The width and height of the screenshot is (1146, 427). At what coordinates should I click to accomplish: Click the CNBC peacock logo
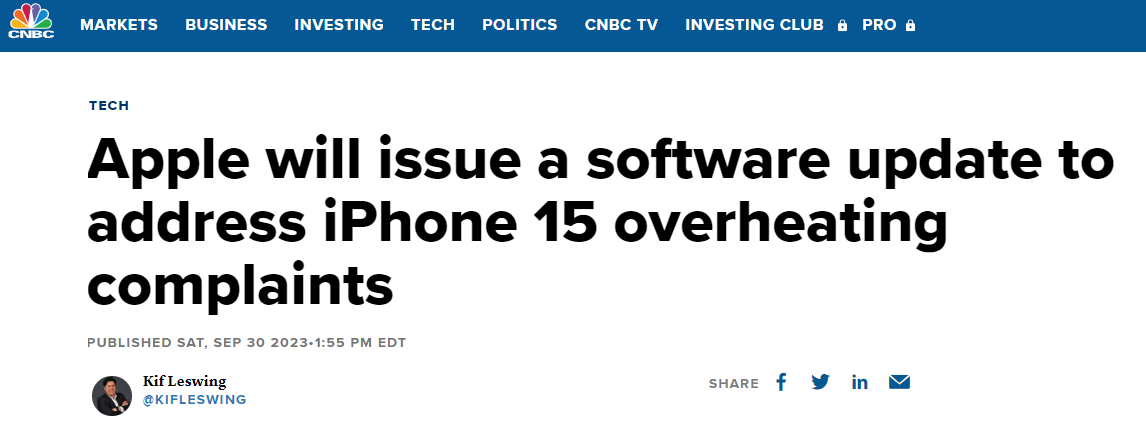pos(31,22)
